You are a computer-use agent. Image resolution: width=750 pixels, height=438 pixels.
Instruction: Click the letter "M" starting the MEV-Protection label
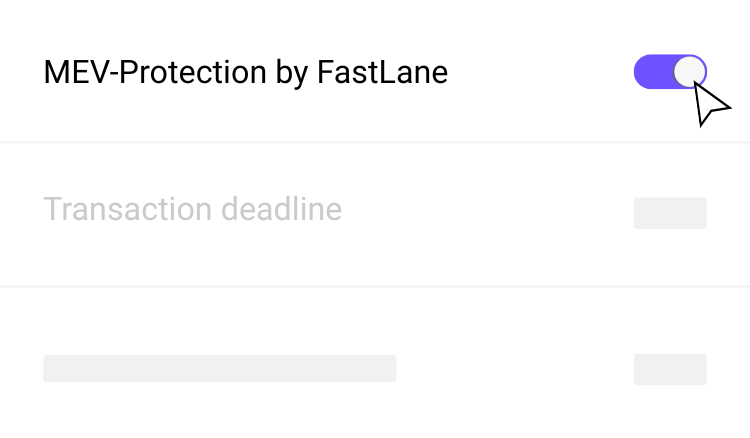[x=55, y=73]
